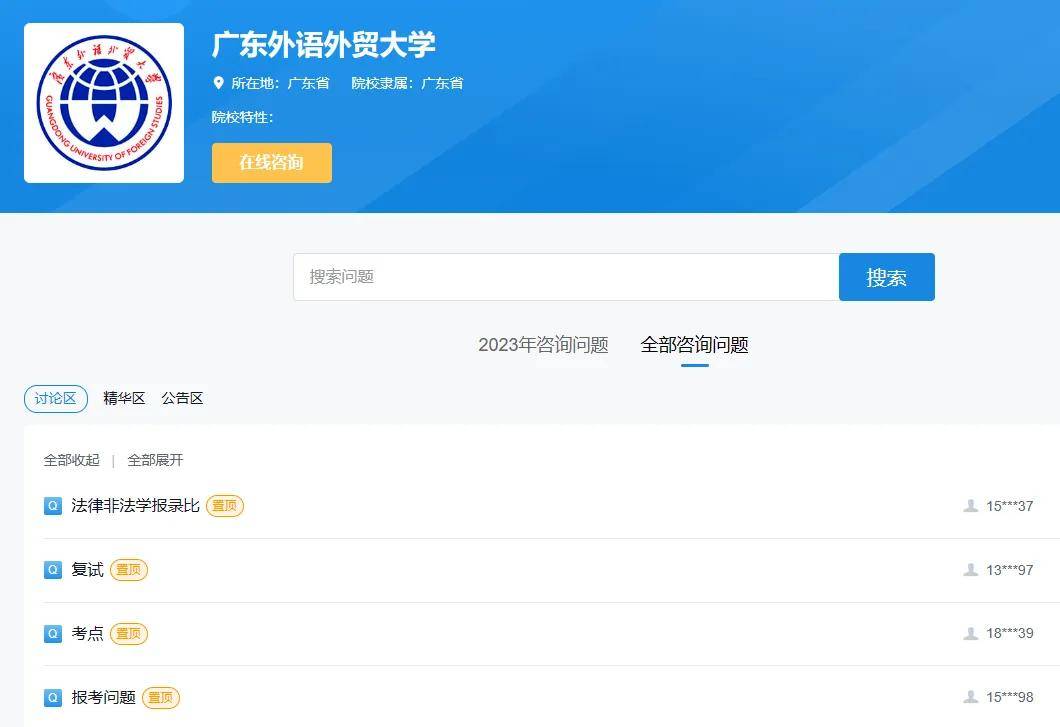Click into the 搜索问题 input field

[566, 277]
